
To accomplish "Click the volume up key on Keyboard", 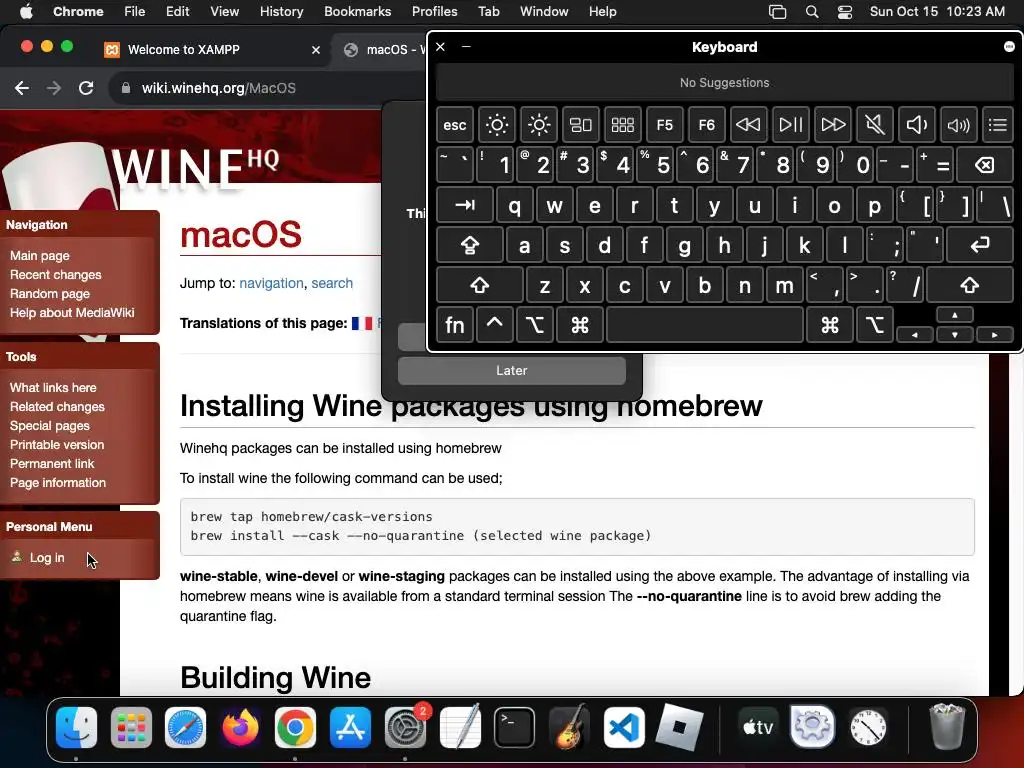I will click(x=958, y=125).
